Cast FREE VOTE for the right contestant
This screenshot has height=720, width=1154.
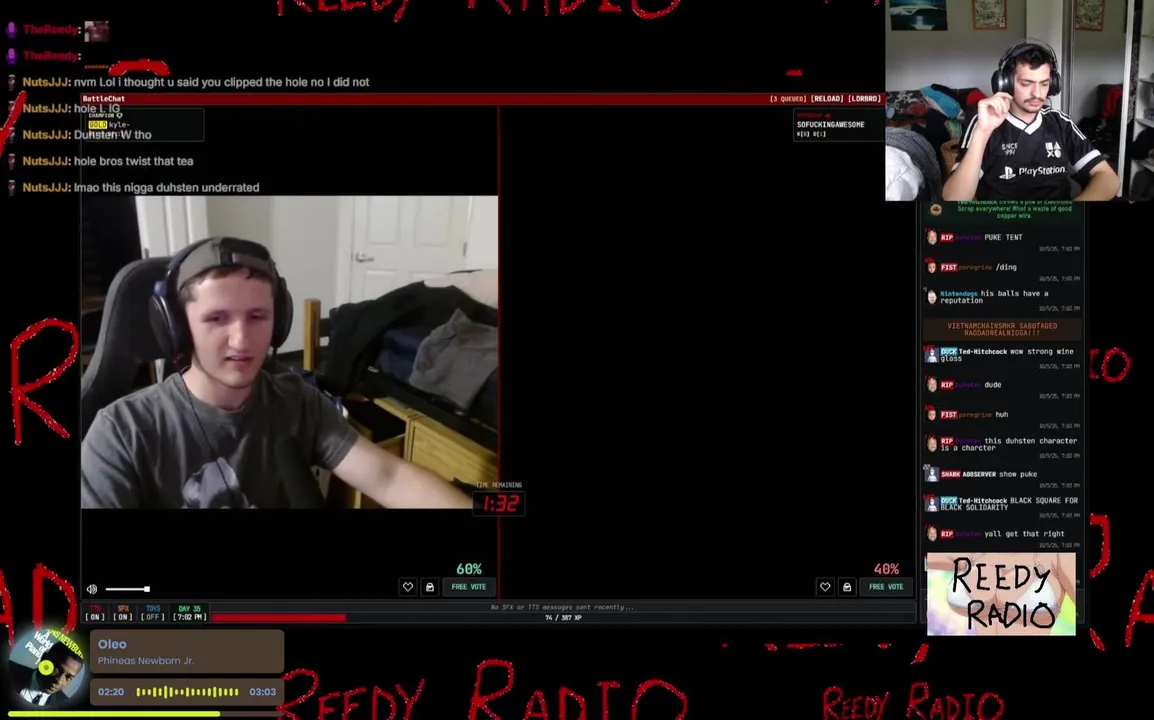pos(886,587)
